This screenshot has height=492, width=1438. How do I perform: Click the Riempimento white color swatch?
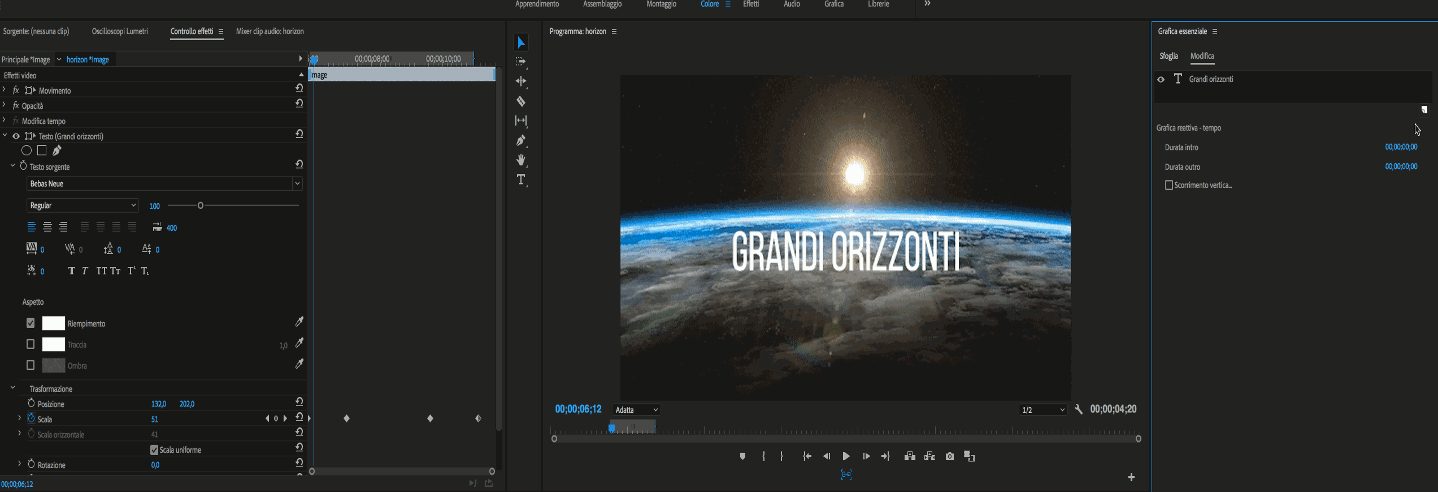pos(53,323)
